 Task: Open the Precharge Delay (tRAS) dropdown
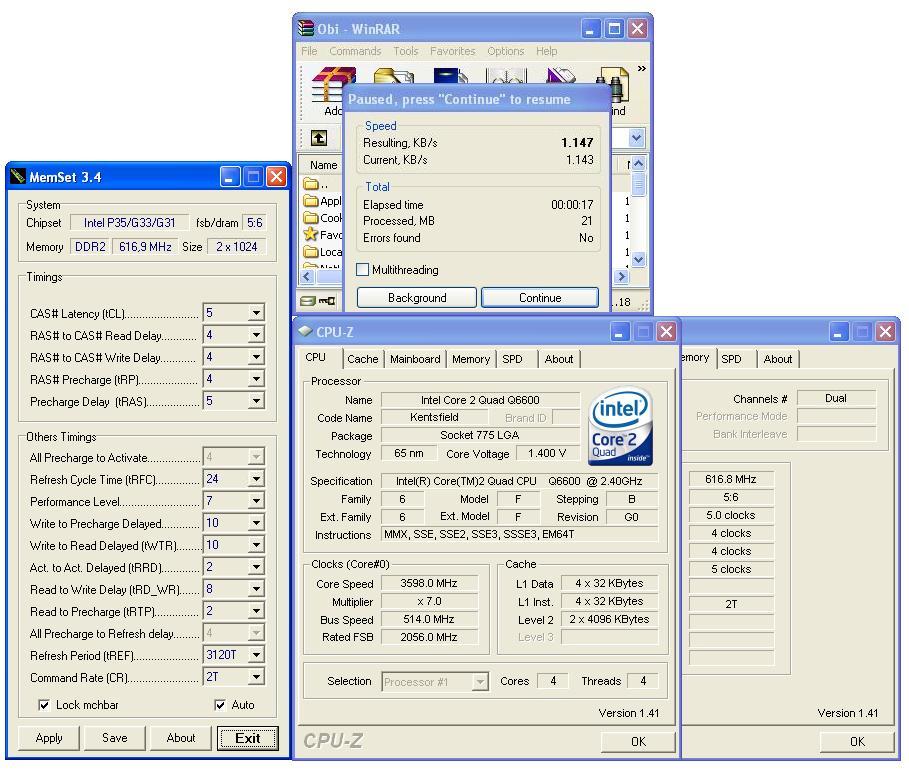pos(256,401)
